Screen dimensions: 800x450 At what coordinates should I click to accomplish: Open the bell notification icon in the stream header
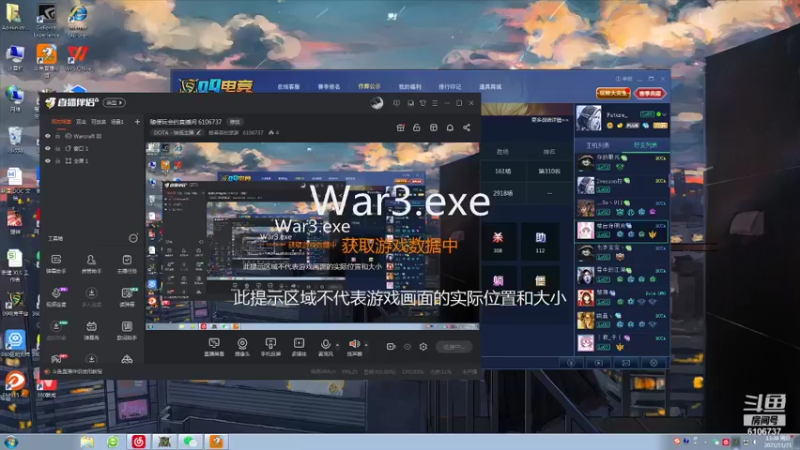tap(450, 128)
